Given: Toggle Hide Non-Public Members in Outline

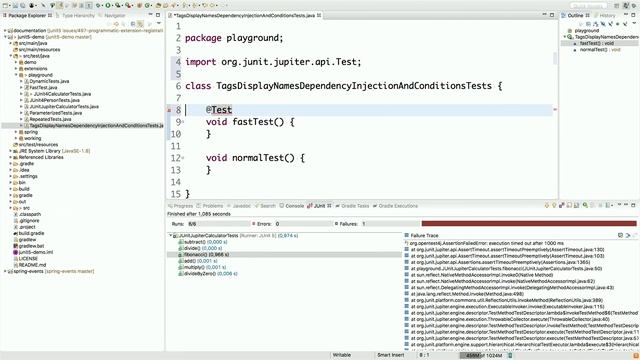Looking at the screenshot, I should (x=618, y=24).
